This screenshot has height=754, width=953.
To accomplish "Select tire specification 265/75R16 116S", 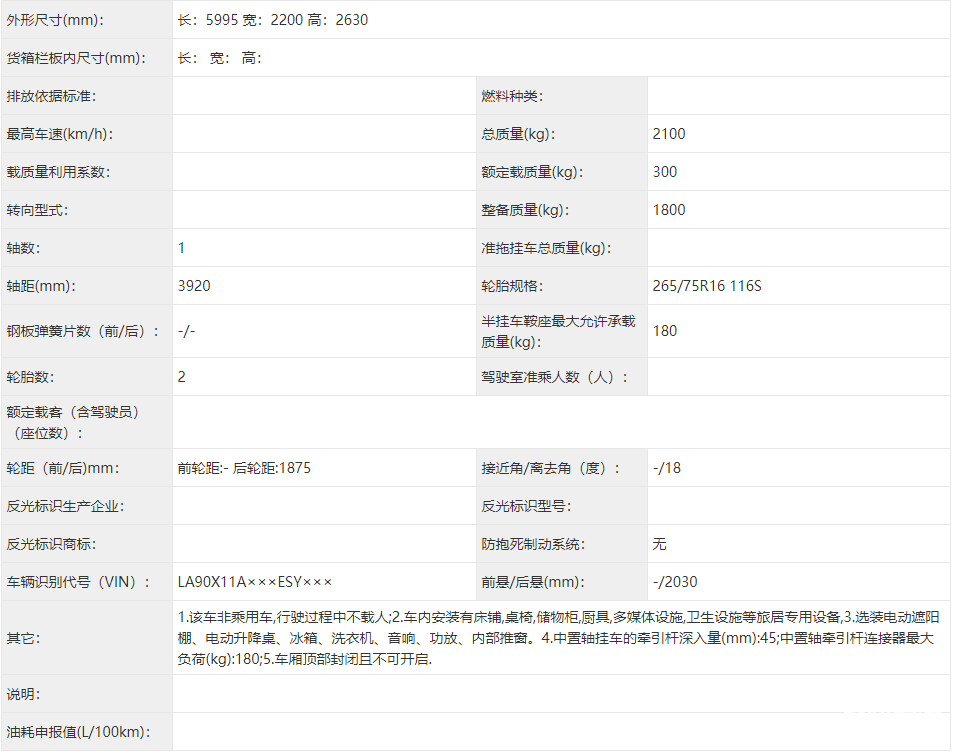I will (707, 286).
